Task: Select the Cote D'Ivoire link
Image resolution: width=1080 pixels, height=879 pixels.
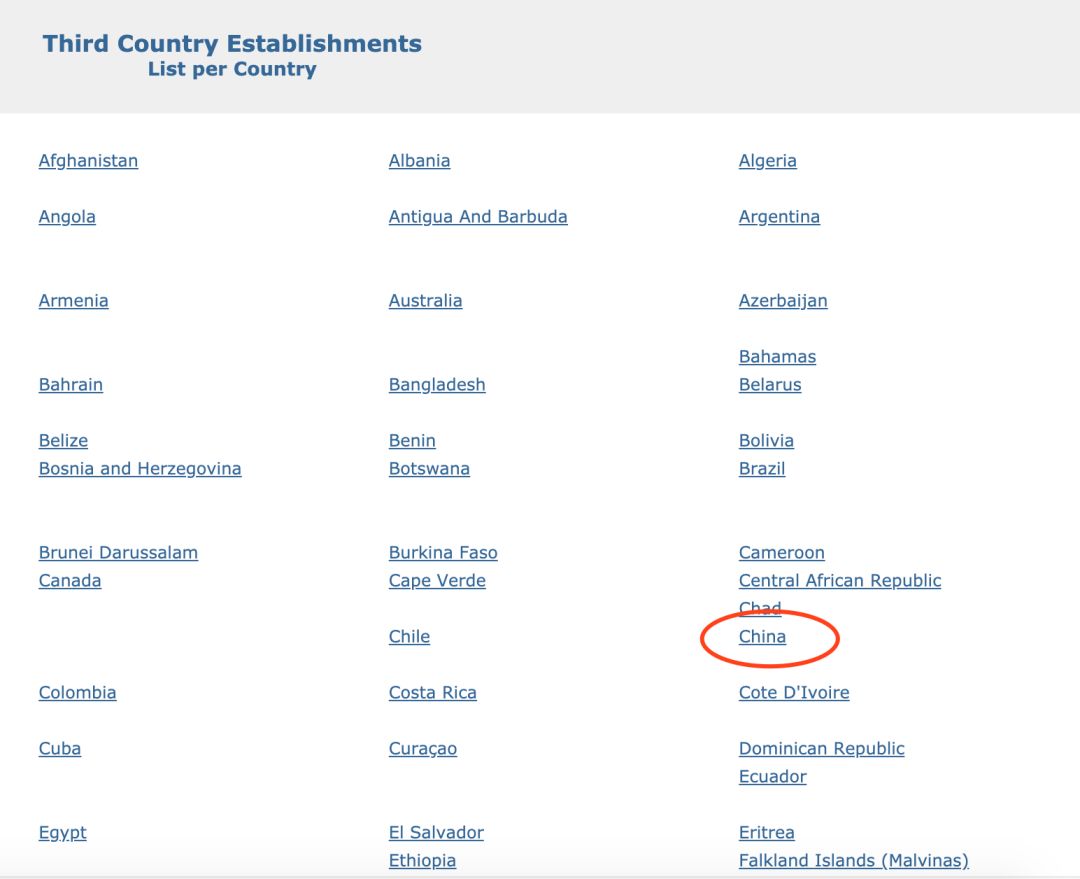Action: click(x=794, y=693)
